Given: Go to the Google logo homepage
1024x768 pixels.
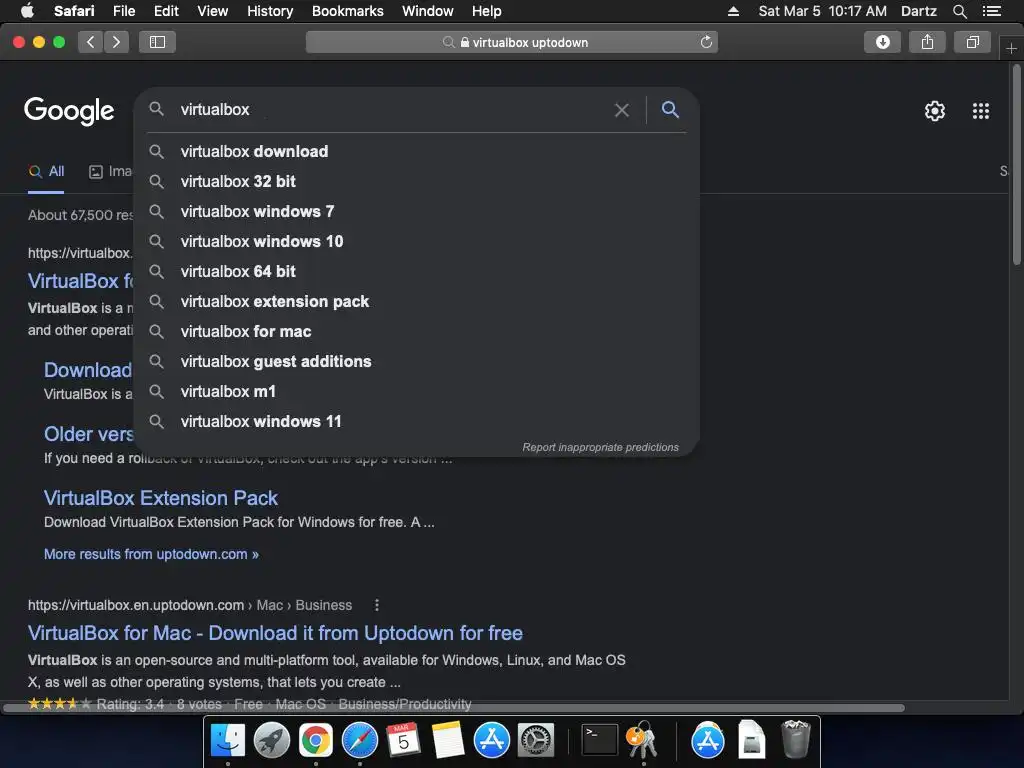Looking at the screenshot, I should pos(69,111).
